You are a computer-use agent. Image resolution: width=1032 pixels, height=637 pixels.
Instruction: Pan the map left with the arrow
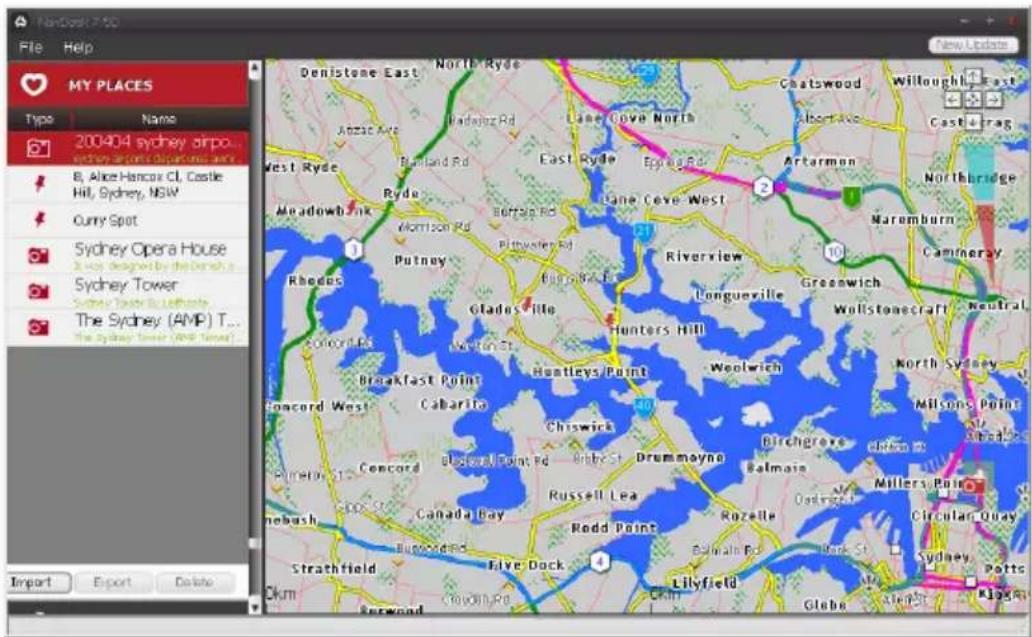[953, 99]
